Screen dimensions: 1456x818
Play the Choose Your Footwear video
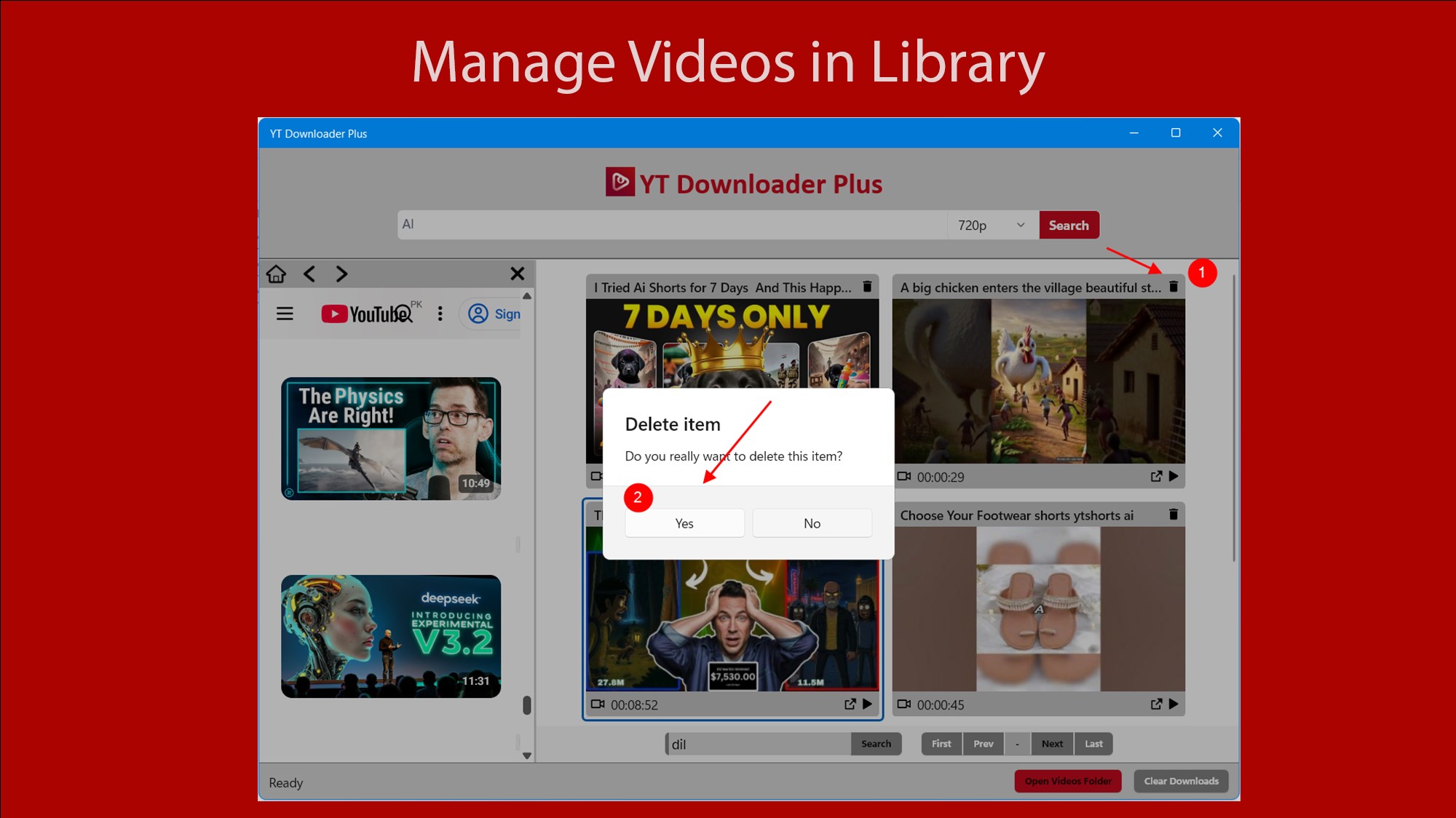1174,704
